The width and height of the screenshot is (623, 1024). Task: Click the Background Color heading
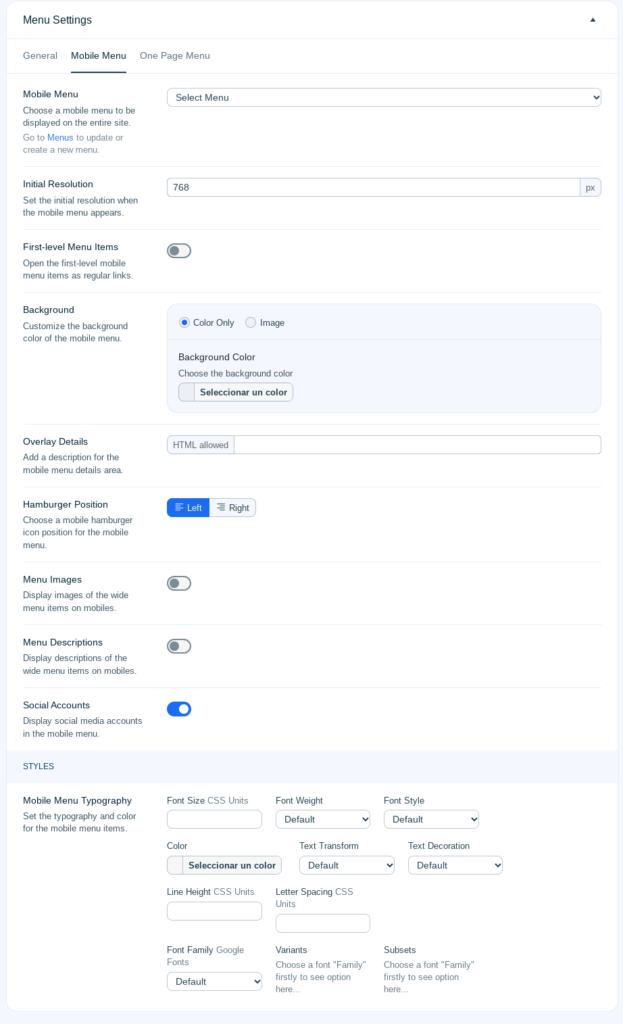click(217, 357)
